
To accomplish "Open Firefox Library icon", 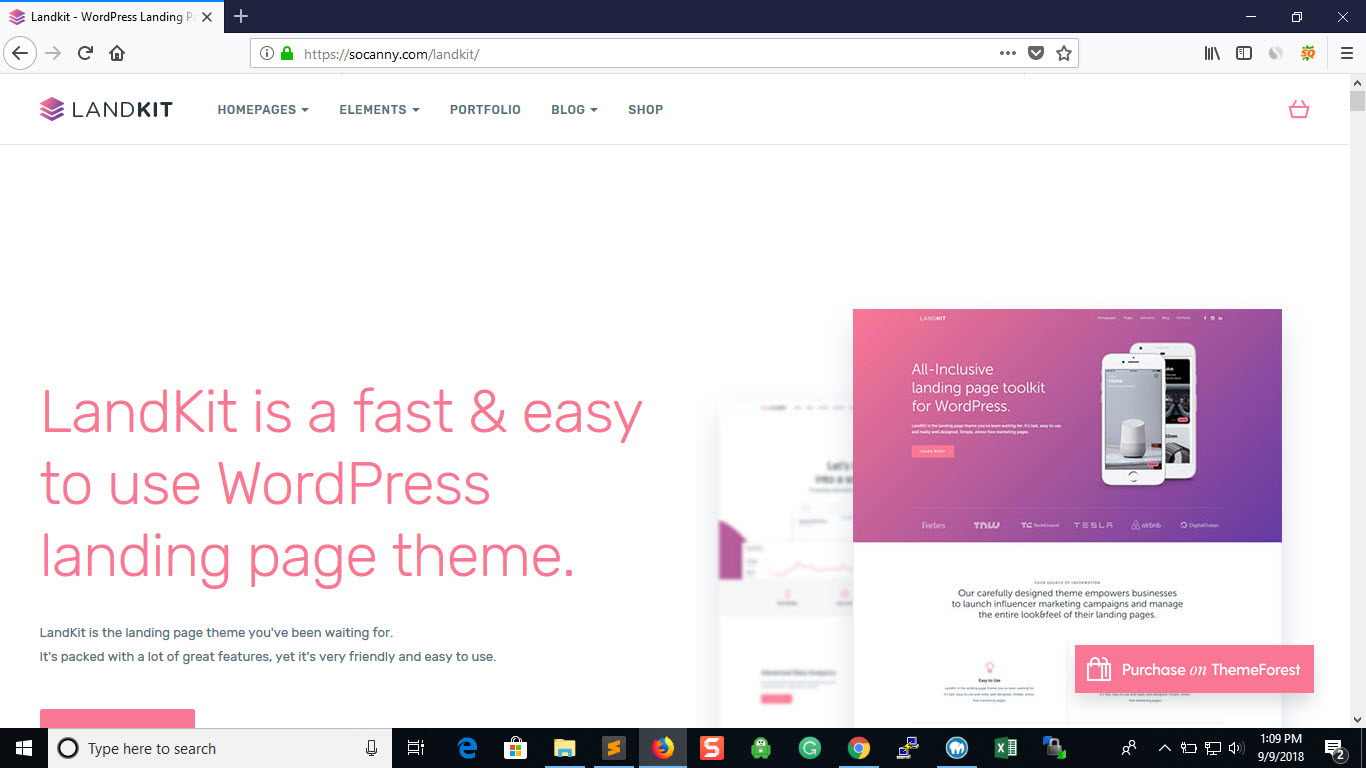I will (1212, 53).
